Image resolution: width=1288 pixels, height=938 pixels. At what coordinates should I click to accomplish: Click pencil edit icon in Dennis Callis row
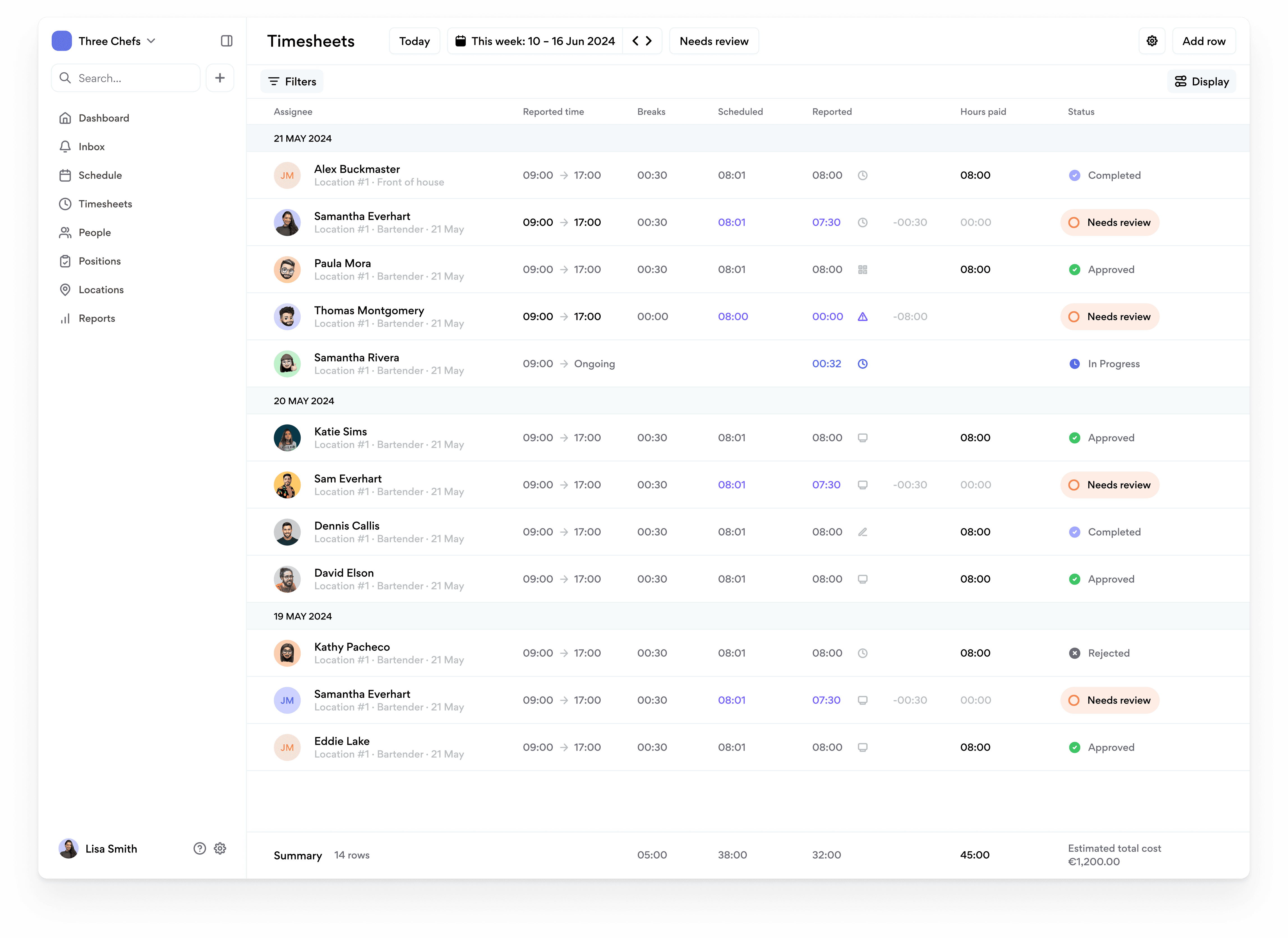click(862, 532)
